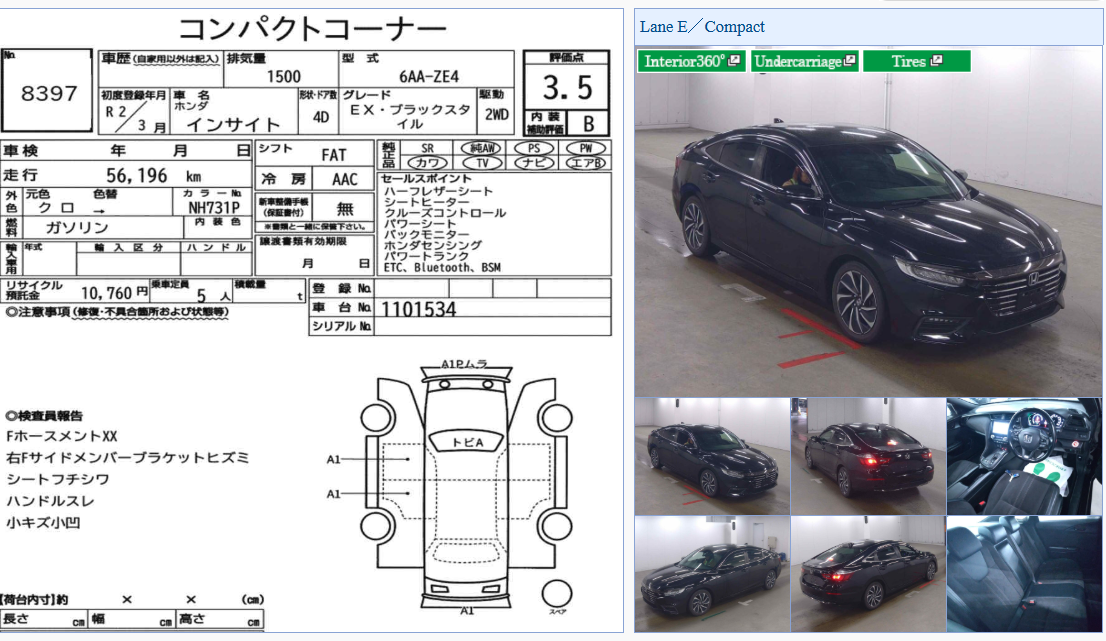Click note 右Fサイドメンバーブラケットヒズミ
Viewport: 1106px width, 641px height.
(x=128, y=458)
